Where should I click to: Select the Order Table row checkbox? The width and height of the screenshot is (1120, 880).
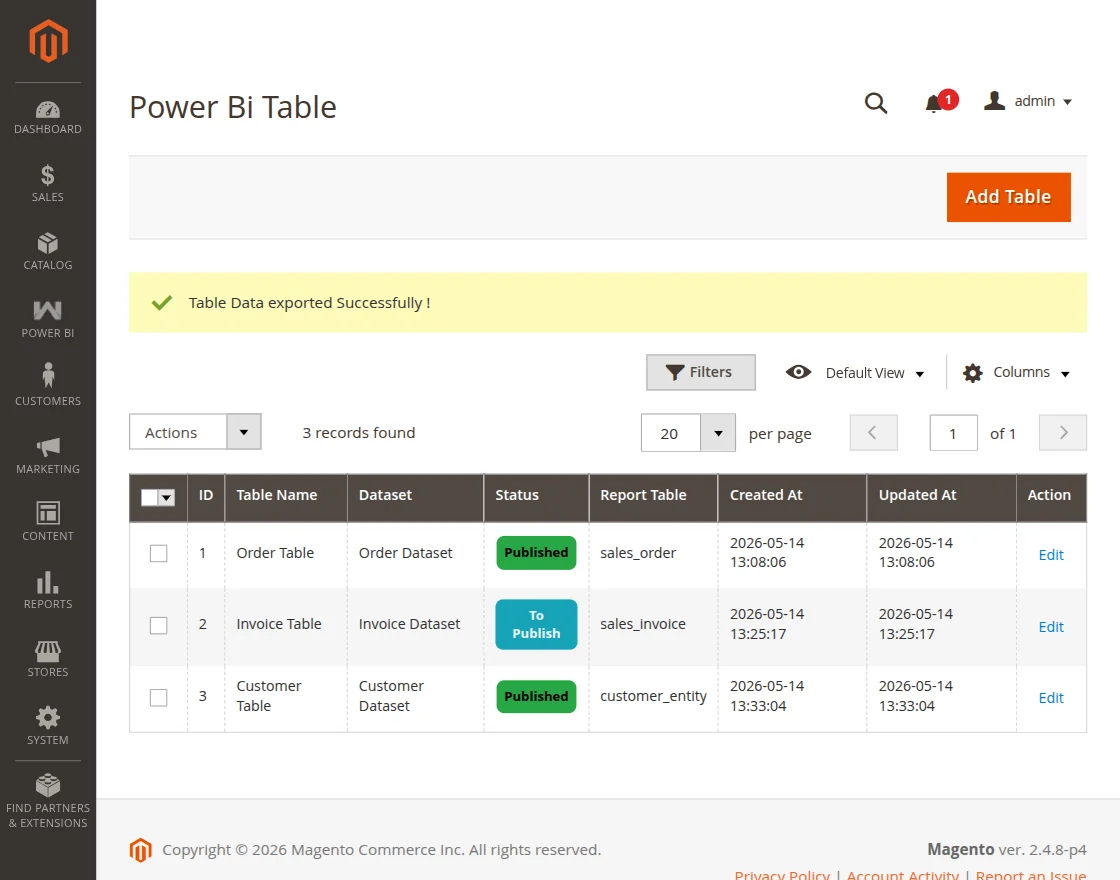159,554
